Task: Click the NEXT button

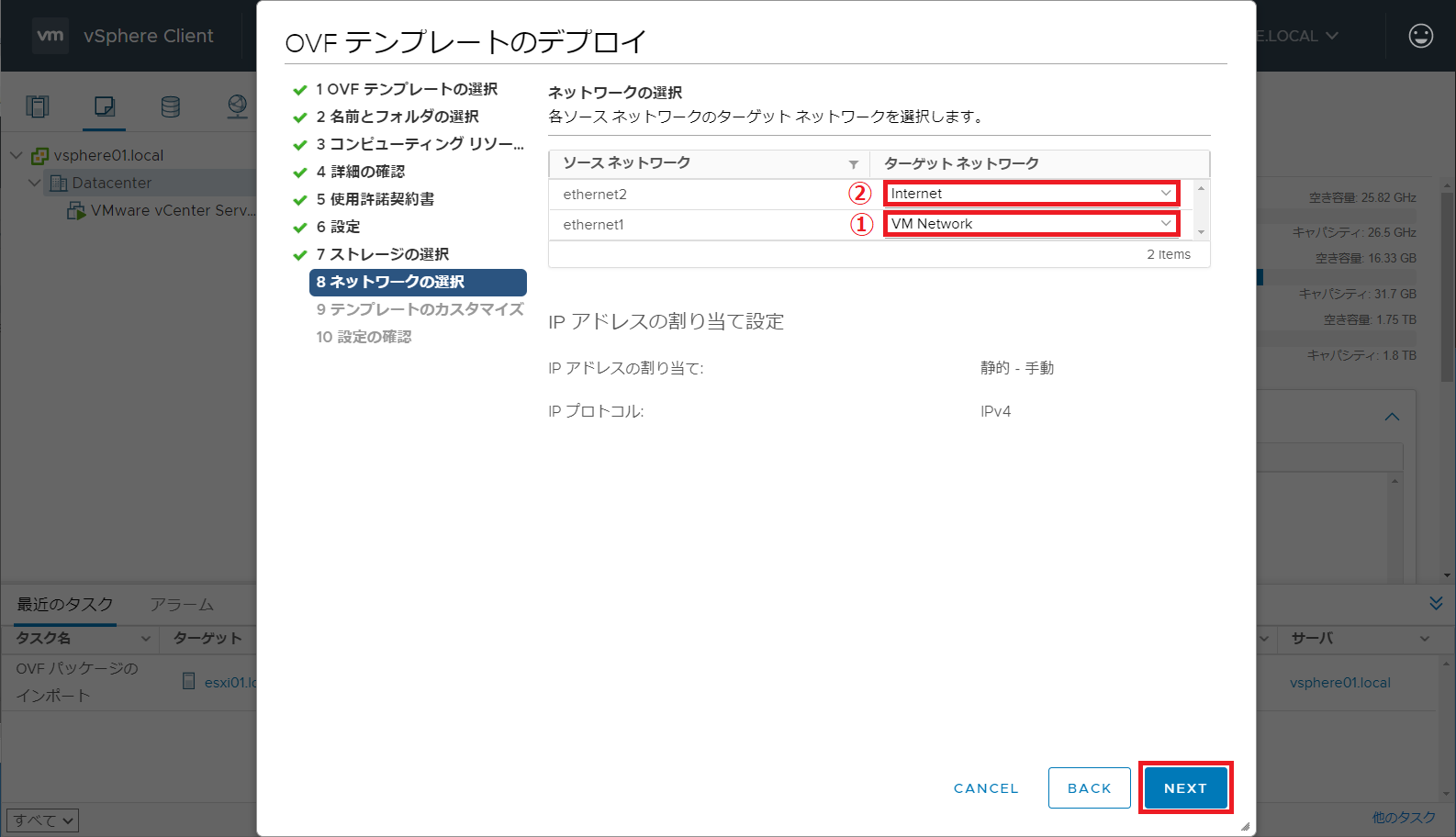Action: [1185, 787]
